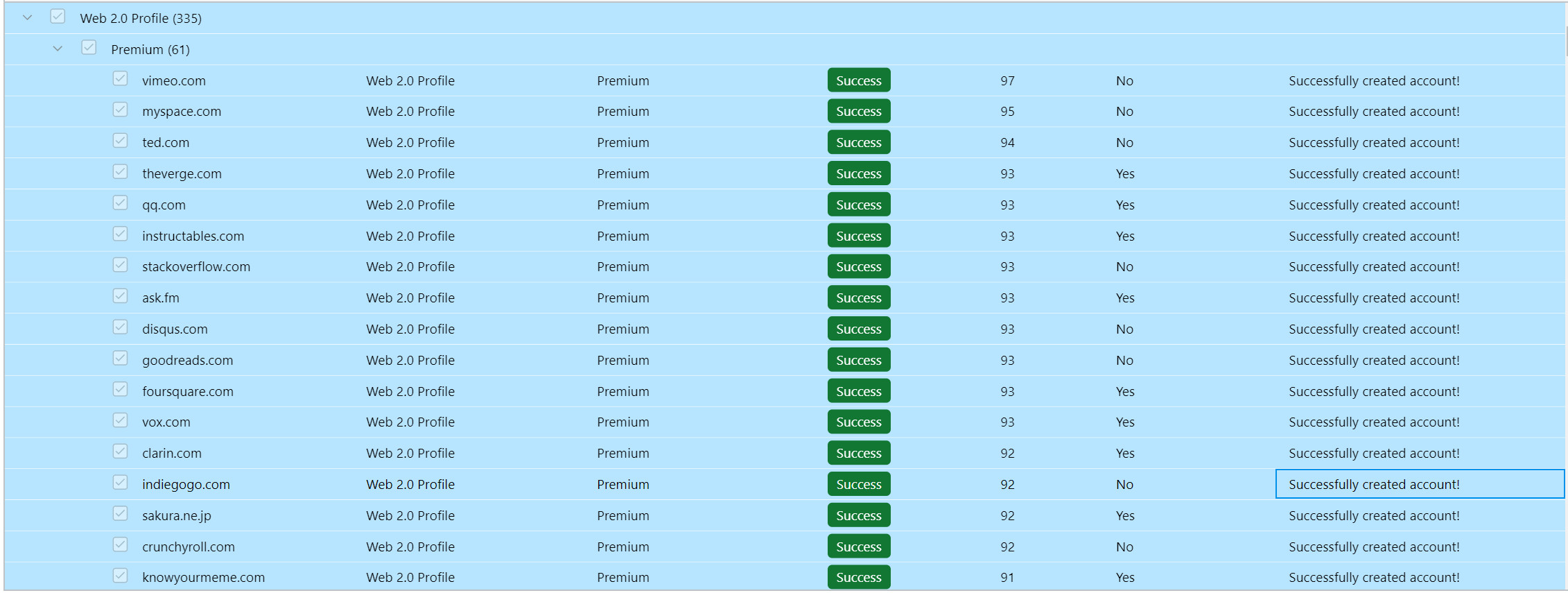This screenshot has height=593, width=1568.
Task: Click the score 97 in vimeo.com row
Action: [1007, 81]
